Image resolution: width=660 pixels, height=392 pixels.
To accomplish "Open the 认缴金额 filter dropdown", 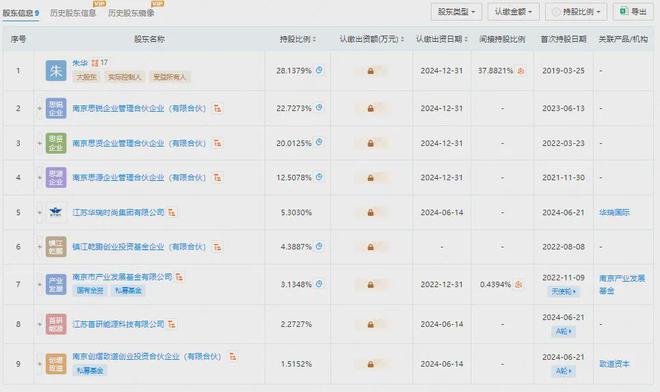I will 513,12.
